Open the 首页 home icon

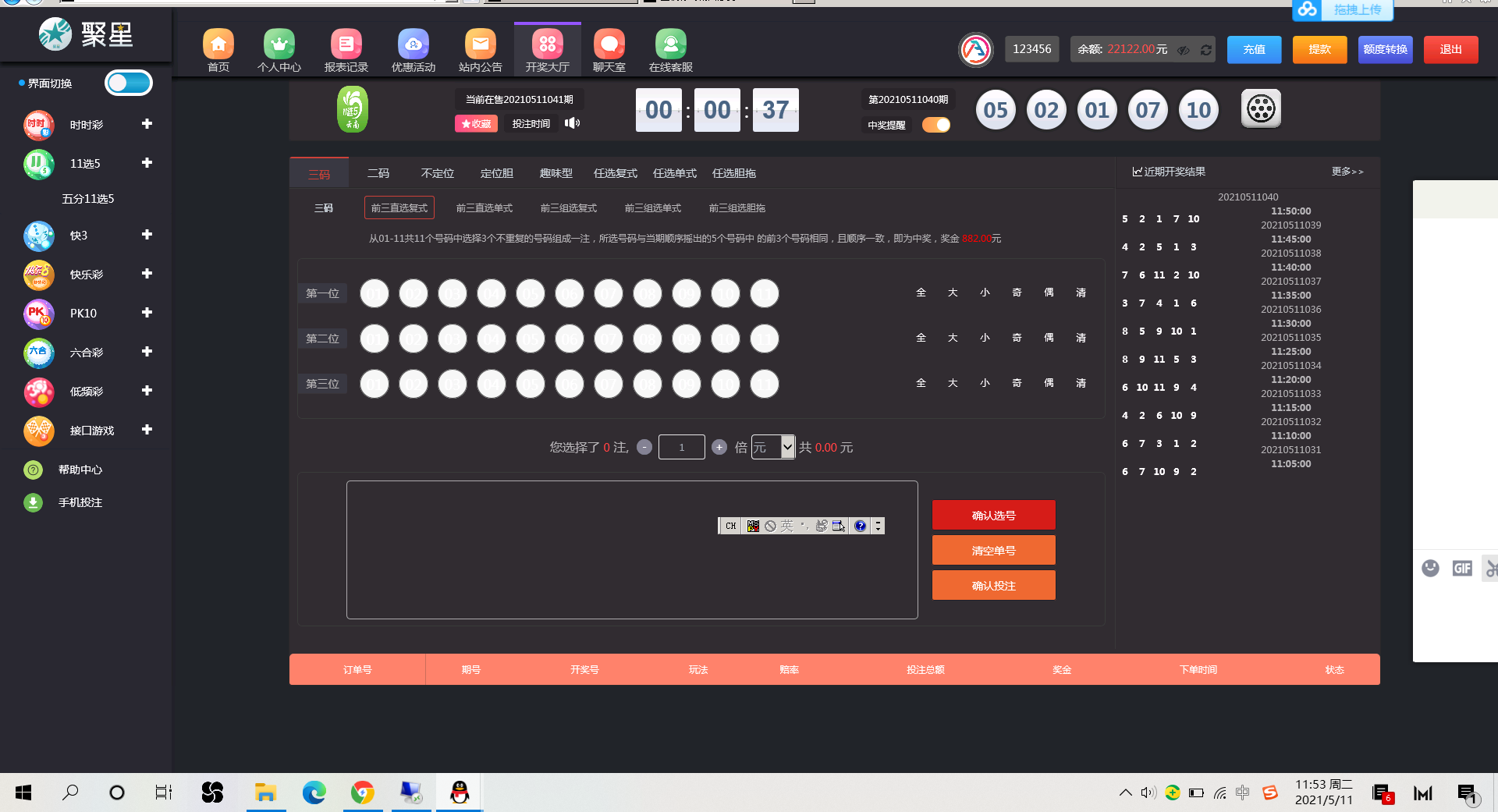(218, 45)
